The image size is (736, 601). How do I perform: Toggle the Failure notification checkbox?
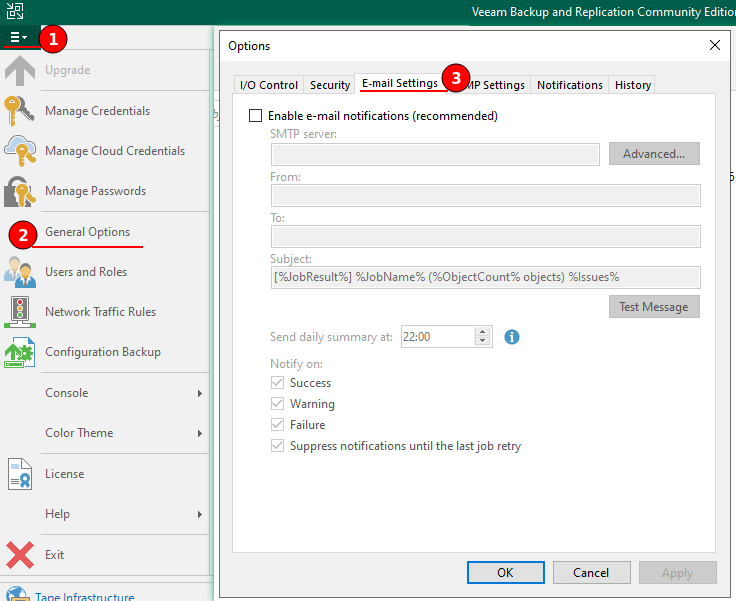click(x=277, y=424)
